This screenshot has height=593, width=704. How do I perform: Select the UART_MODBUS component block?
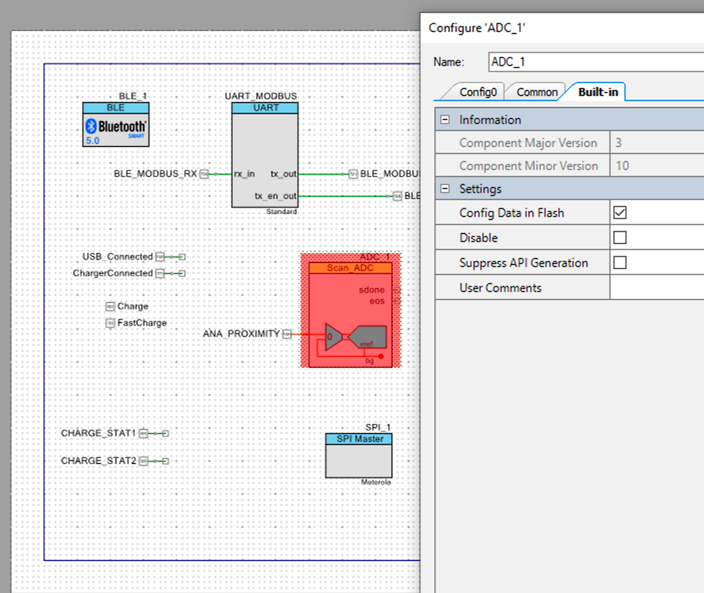click(x=265, y=155)
